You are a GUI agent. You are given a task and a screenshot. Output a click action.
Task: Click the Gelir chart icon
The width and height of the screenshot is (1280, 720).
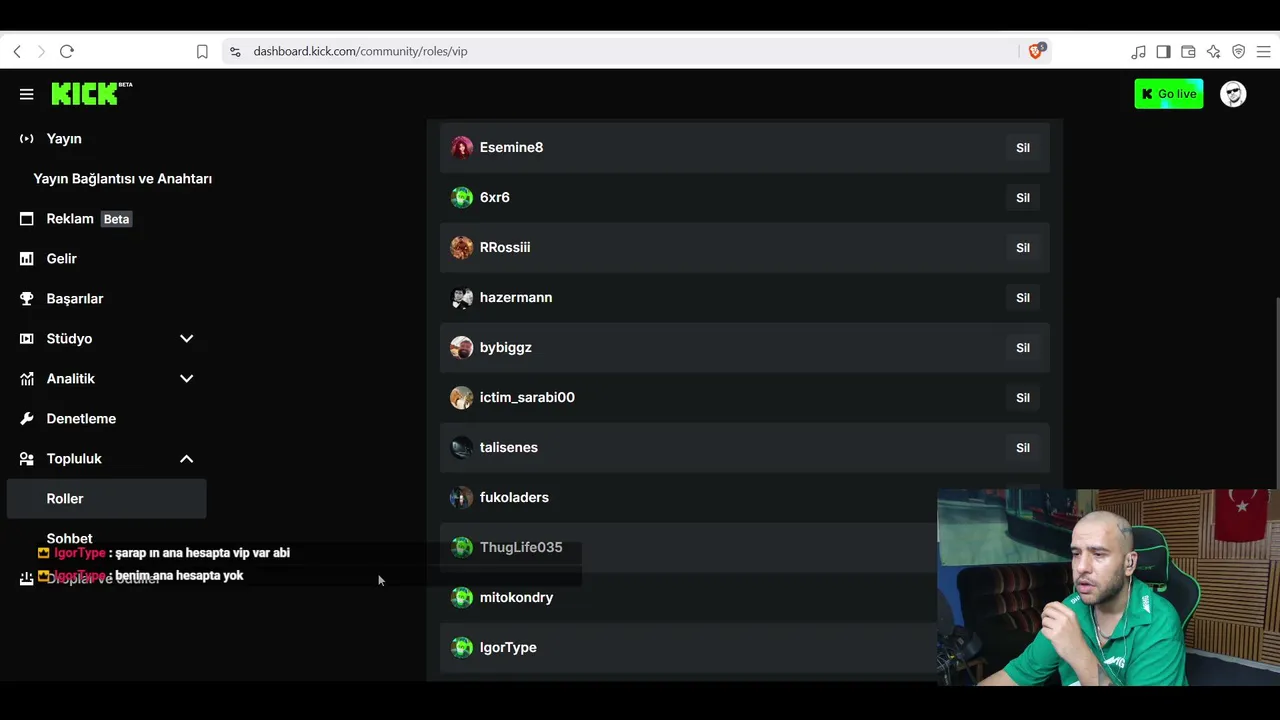tap(27, 259)
